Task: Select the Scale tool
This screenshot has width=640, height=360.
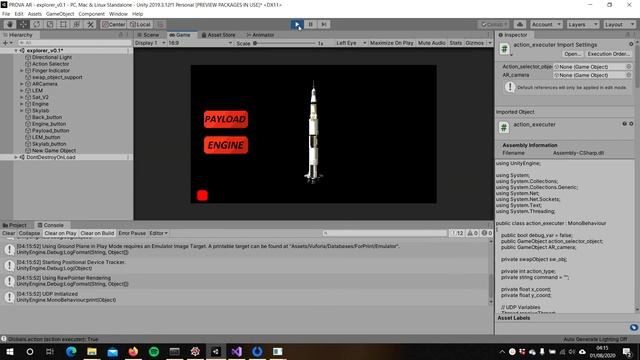Action: [50, 24]
